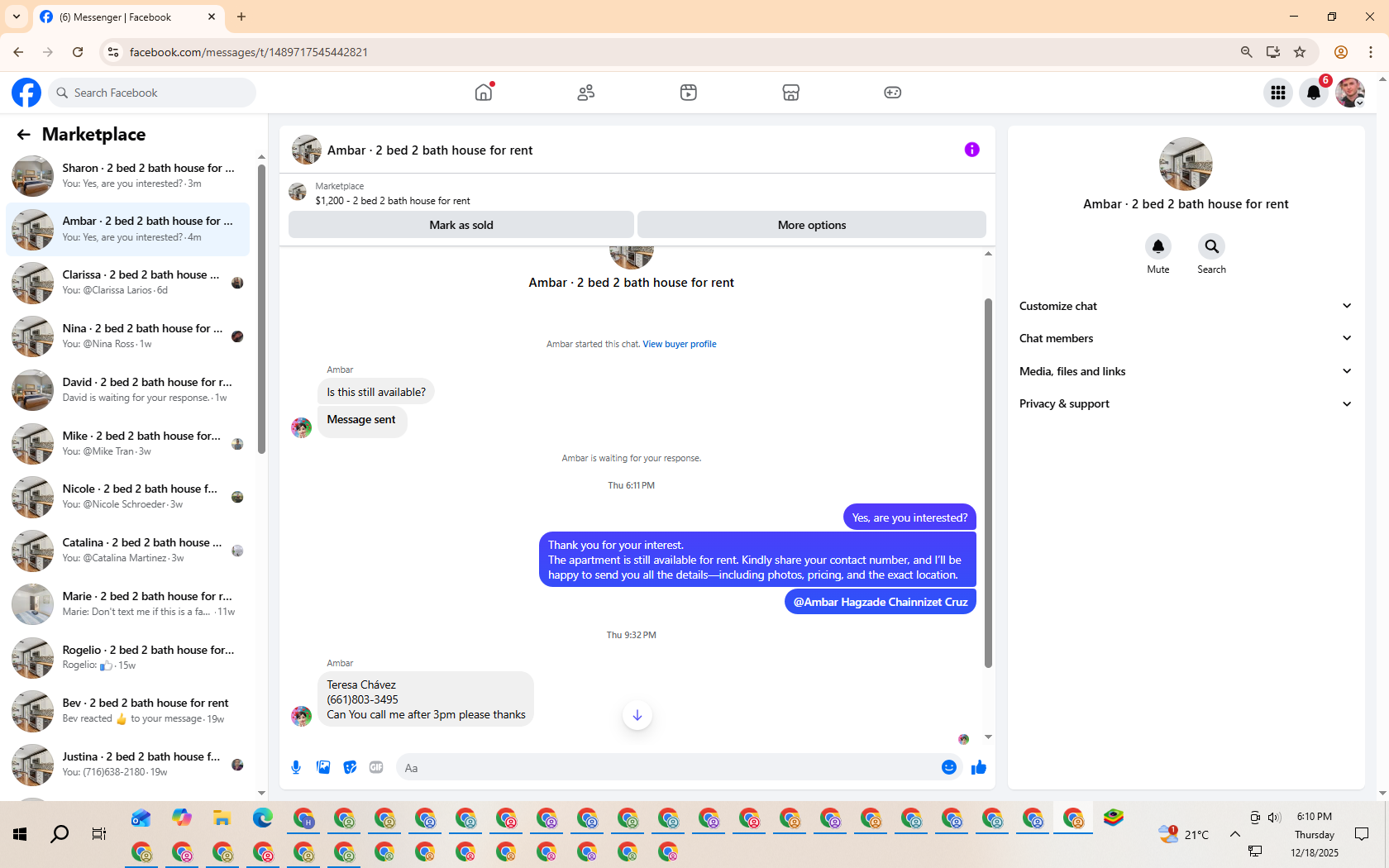Open Bev's conversation in the list
The width and height of the screenshot is (1389, 868).
(128, 711)
